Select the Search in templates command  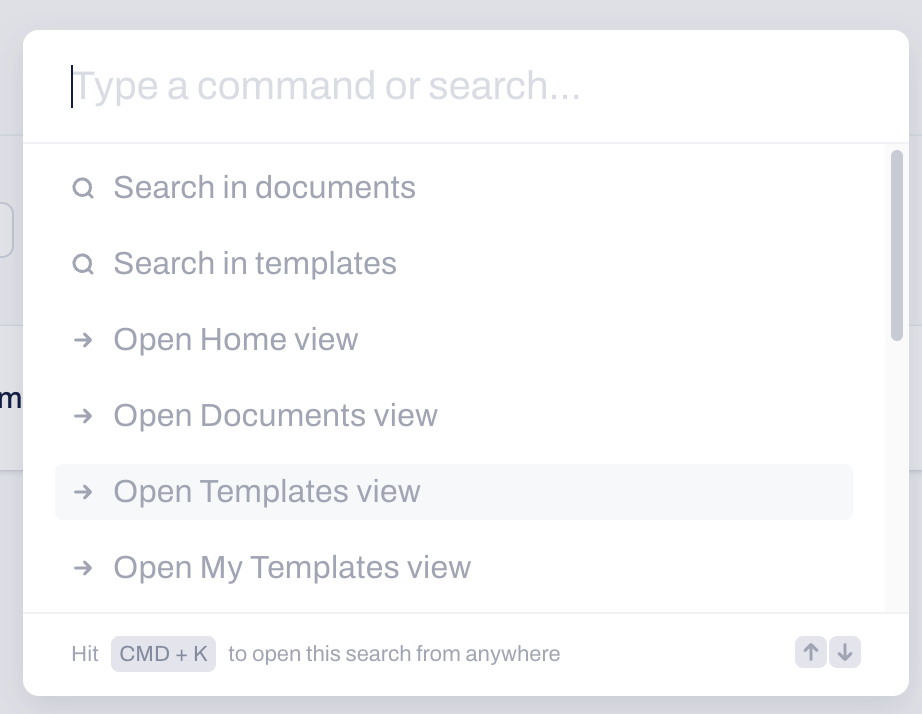(454, 263)
